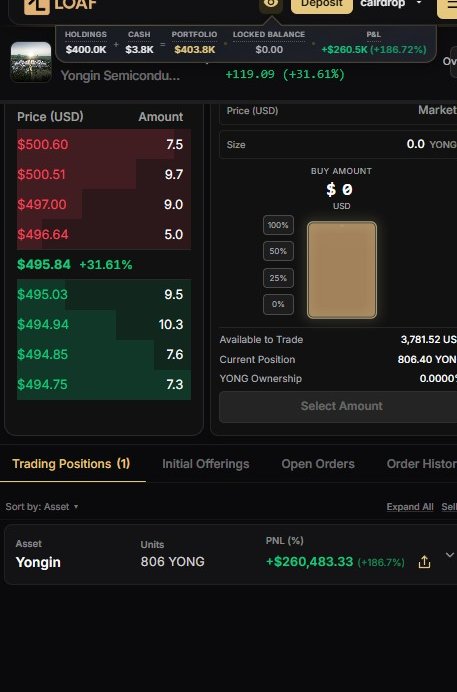Viewport: 457px width, 692px height.
Task: Select the $494.85 bid price row
Action: click(104, 354)
